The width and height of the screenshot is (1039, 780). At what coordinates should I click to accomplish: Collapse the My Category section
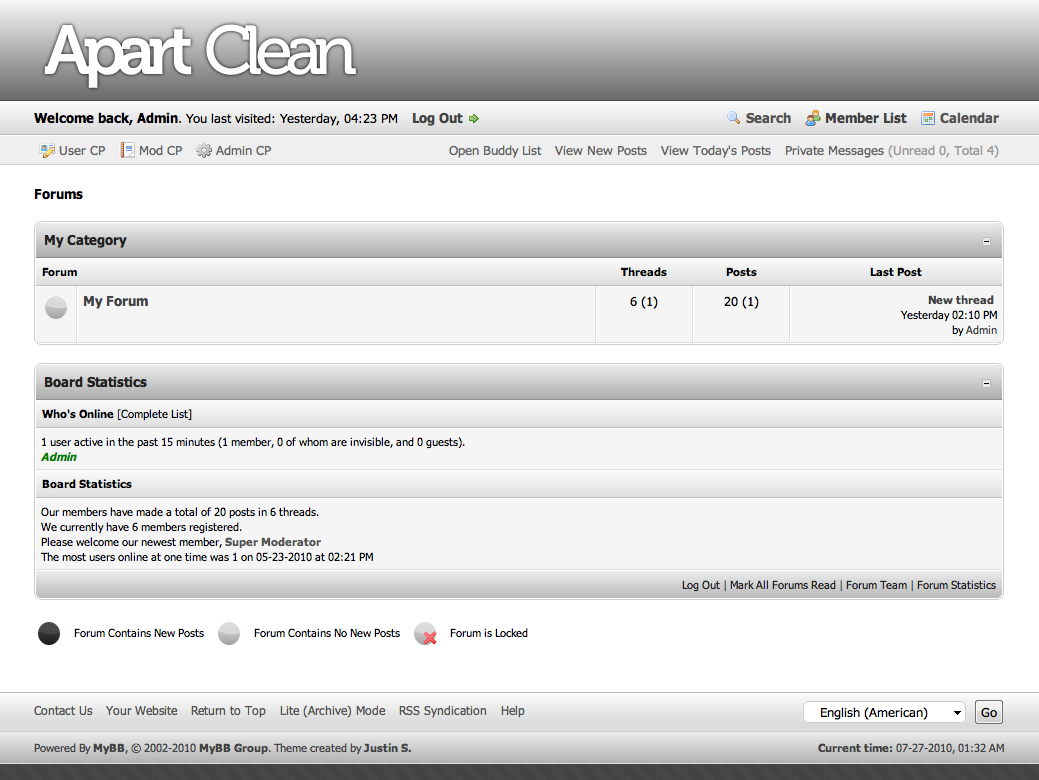click(x=986, y=241)
